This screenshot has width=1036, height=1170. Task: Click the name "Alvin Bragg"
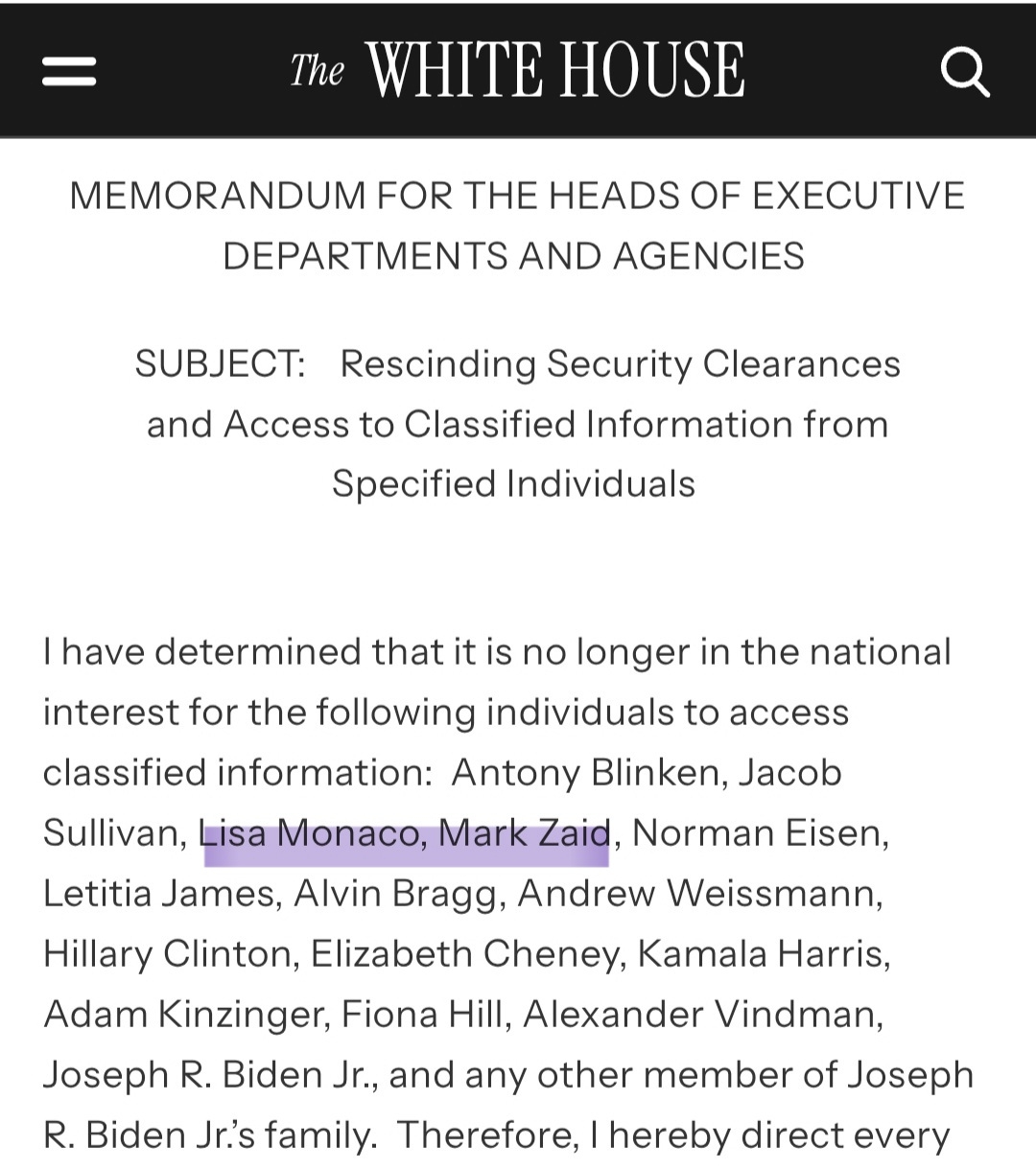point(396,894)
